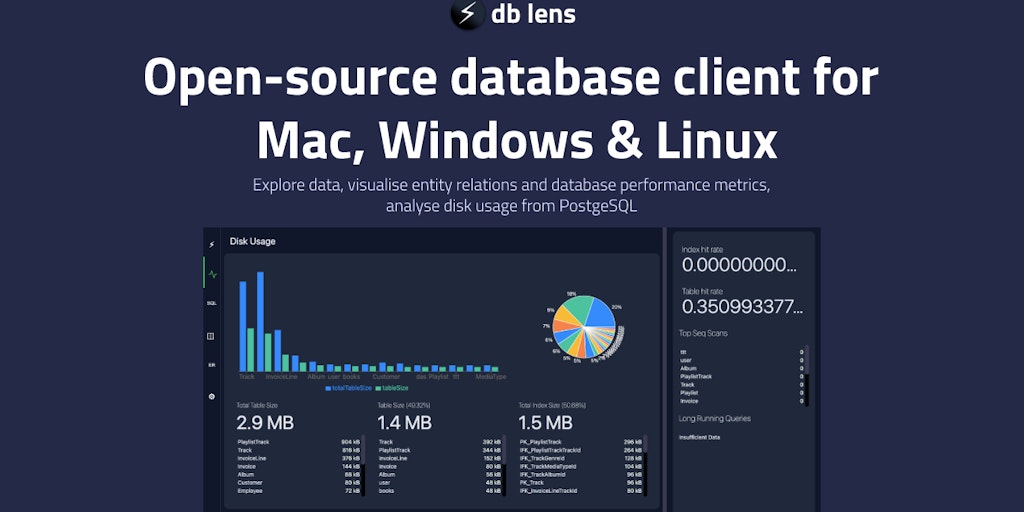Select user row in Top Seq Scans
This screenshot has width=1024, height=512.
pos(741,360)
